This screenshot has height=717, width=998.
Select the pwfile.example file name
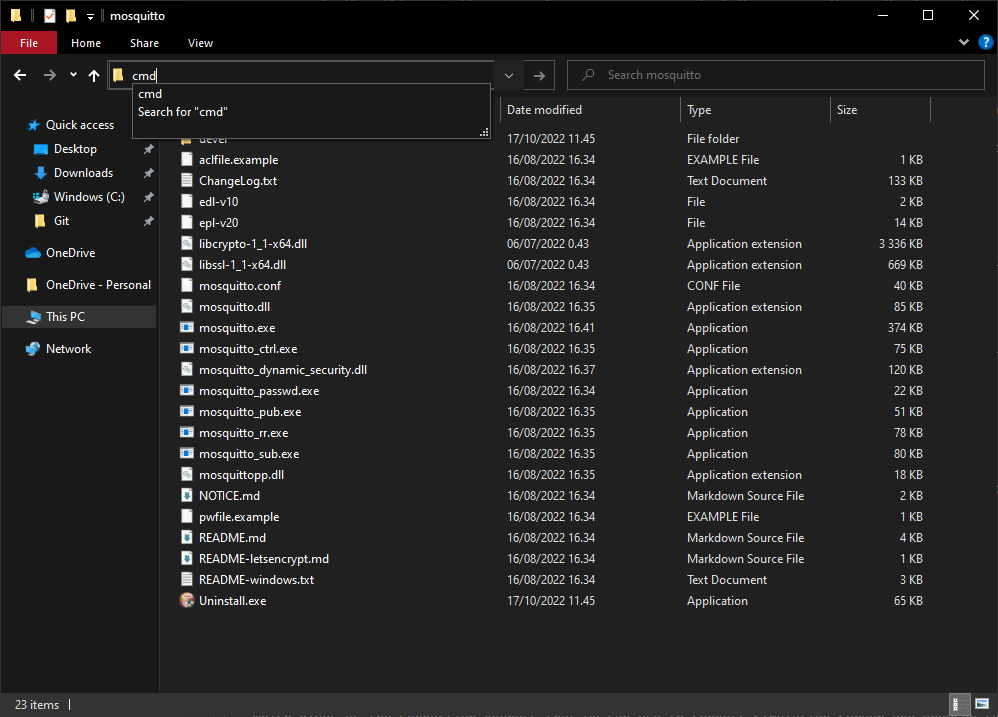pyautogui.click(x=239, y=517)
